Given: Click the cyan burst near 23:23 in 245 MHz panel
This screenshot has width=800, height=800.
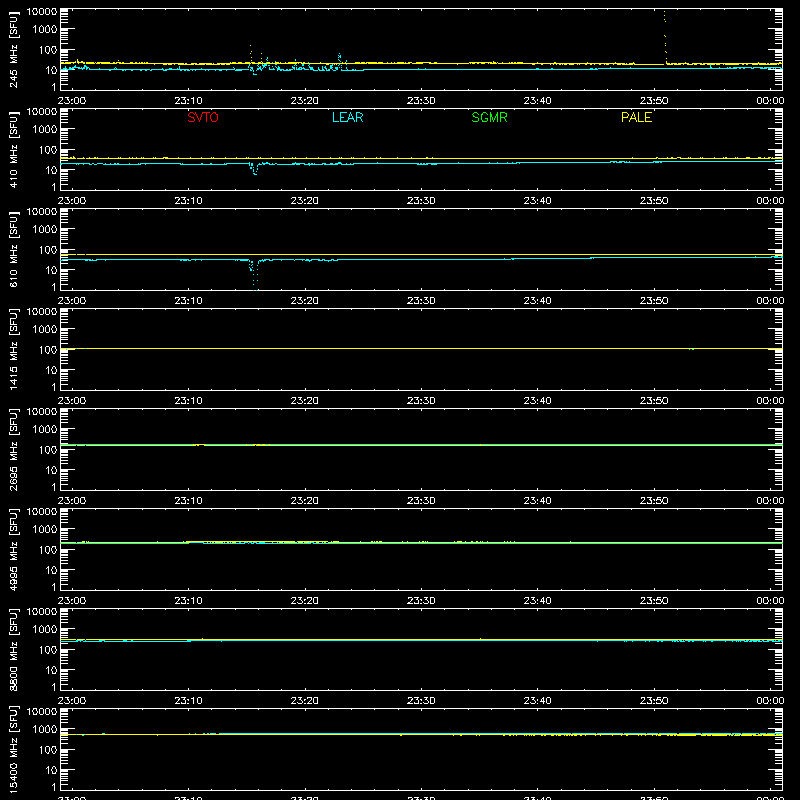Looking at the screenshot, I should coord(340,61).
